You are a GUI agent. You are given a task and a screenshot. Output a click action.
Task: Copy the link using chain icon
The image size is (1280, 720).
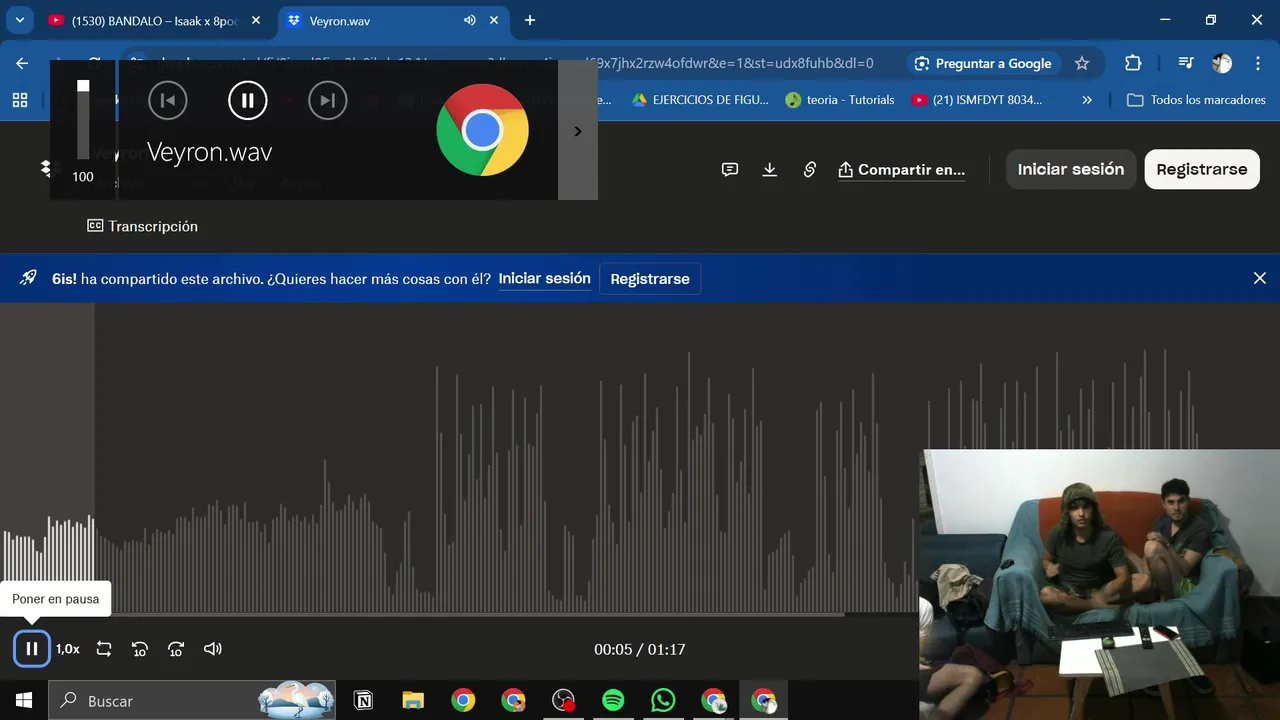point(810,170)
